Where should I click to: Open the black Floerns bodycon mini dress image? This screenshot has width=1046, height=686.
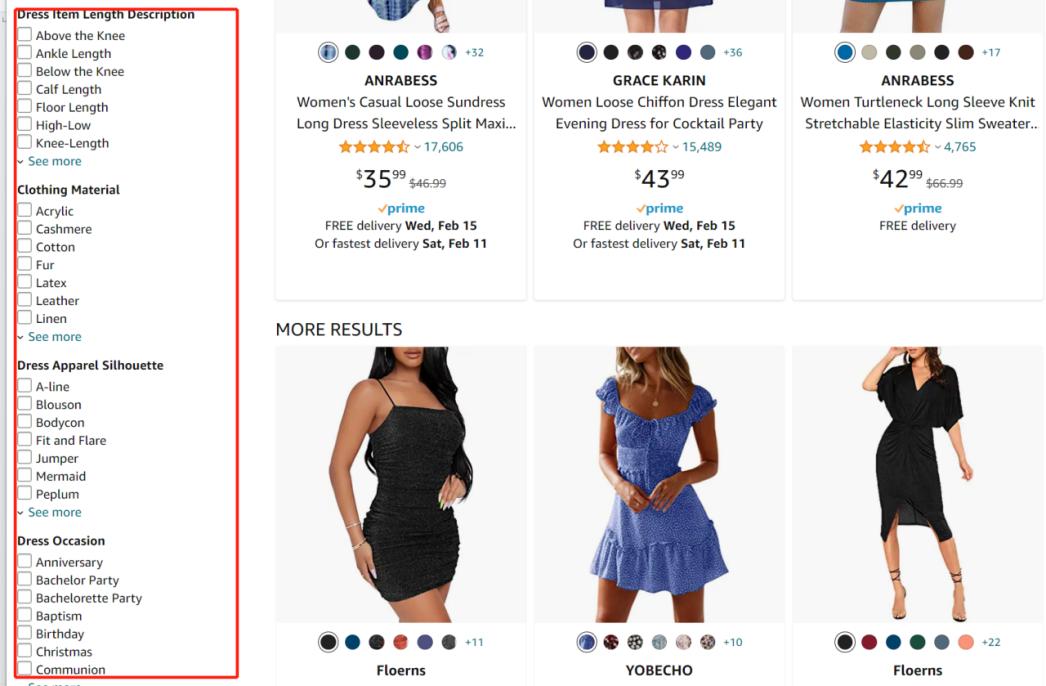coord(401,484)
